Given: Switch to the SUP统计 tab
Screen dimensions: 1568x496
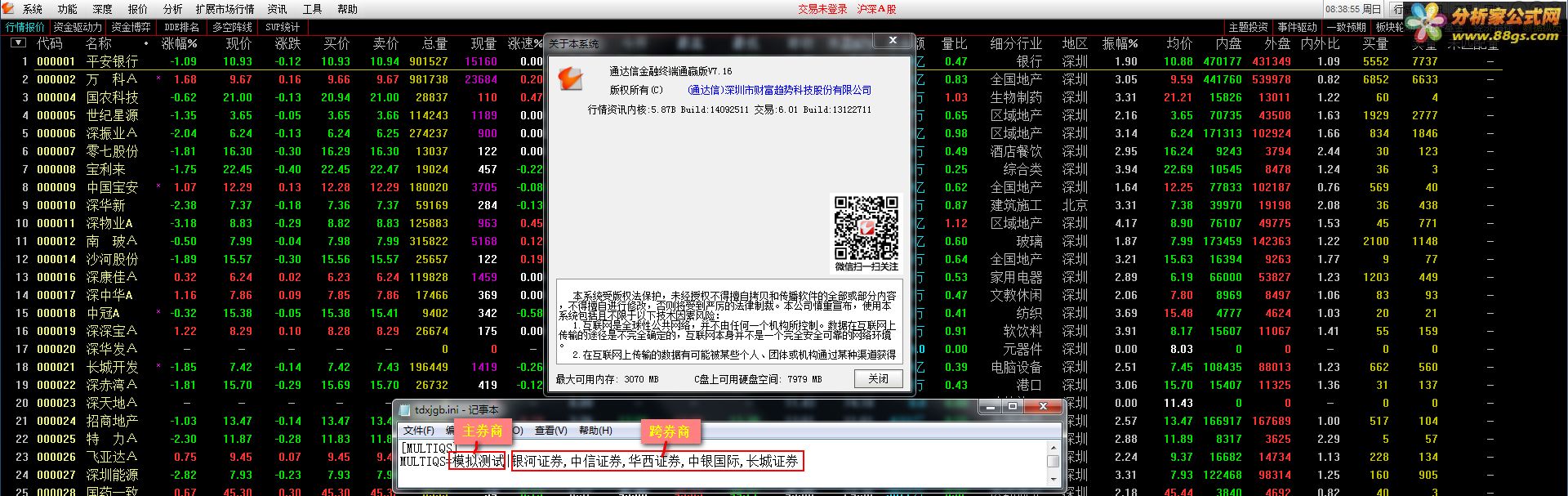Looking at the screenshot, I should (283, 27).
